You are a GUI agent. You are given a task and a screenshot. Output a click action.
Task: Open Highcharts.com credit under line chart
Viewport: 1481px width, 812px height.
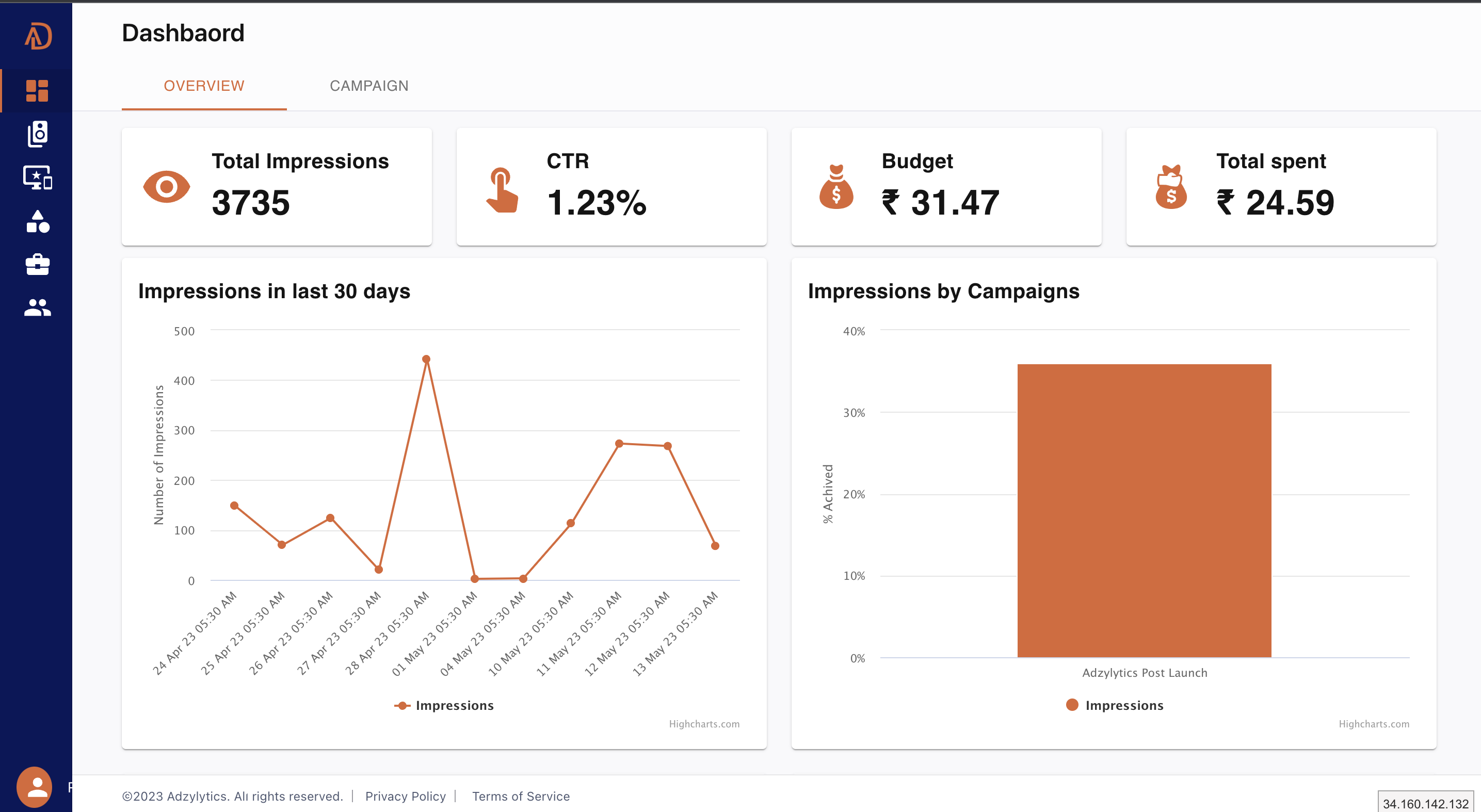tap(704, 724)
